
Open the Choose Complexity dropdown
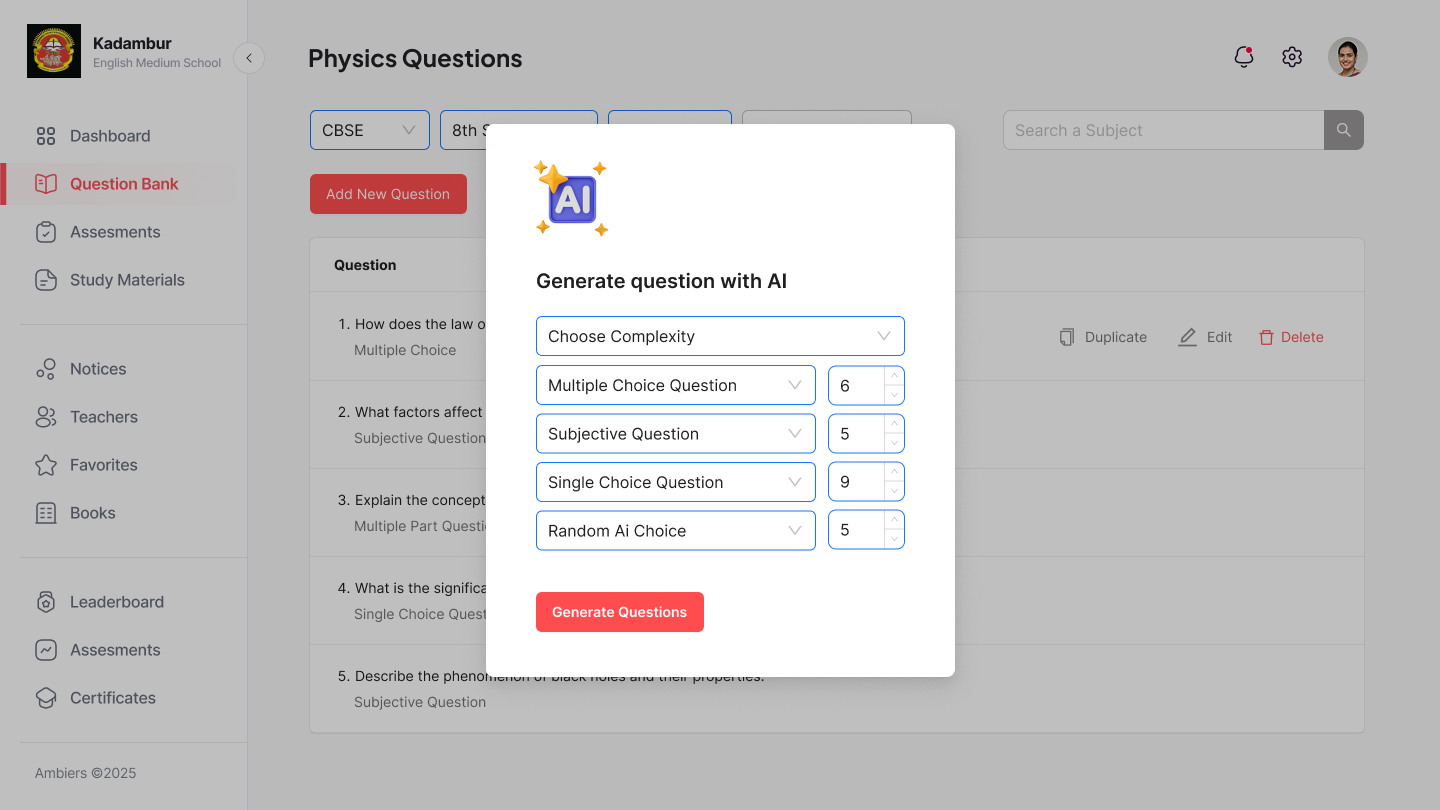(720, 336)
